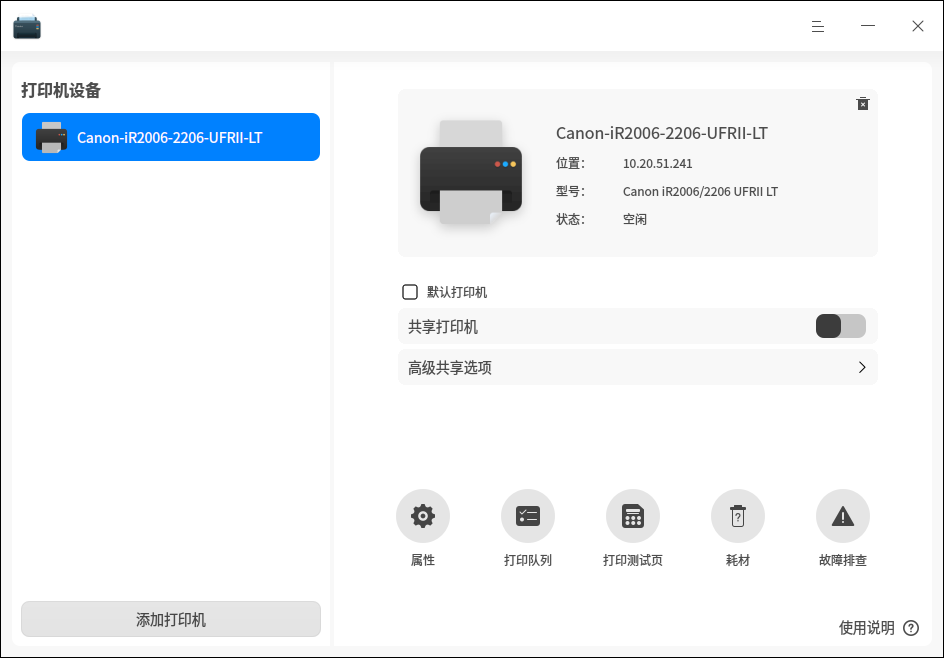
Task: Click the 添加打印机 button
Action: (x=171, y=619)
